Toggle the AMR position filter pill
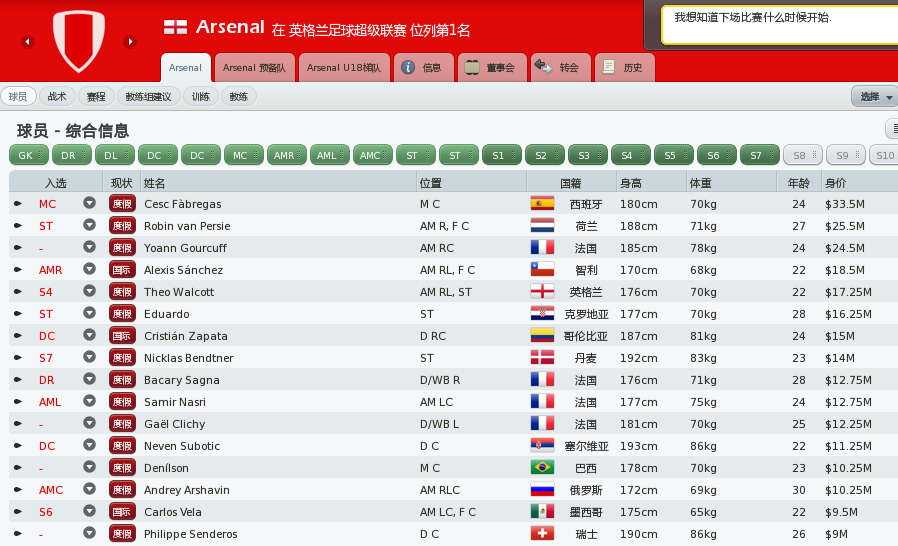Screen dimensions: 898x546 (x=287, y=155)
